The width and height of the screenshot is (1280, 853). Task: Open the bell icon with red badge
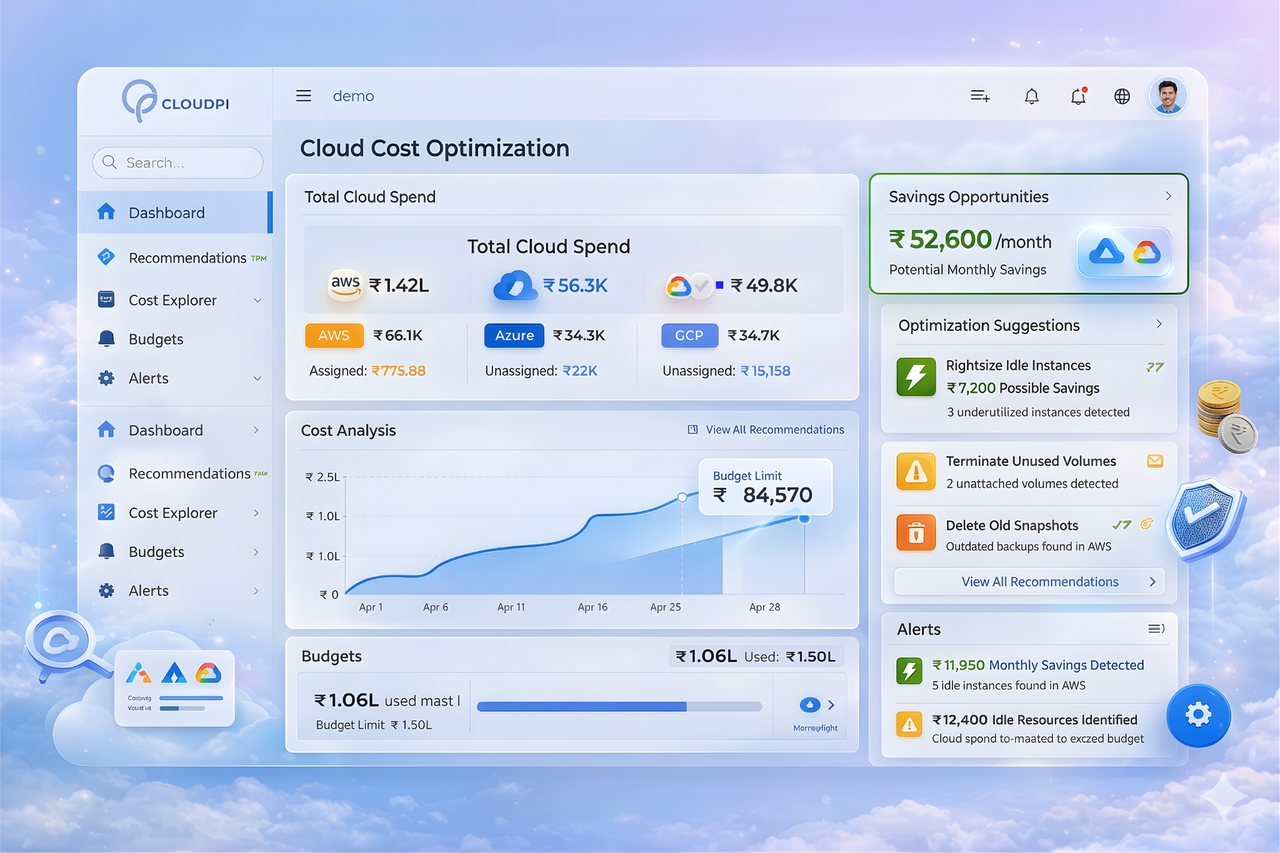click(1078, 96)
